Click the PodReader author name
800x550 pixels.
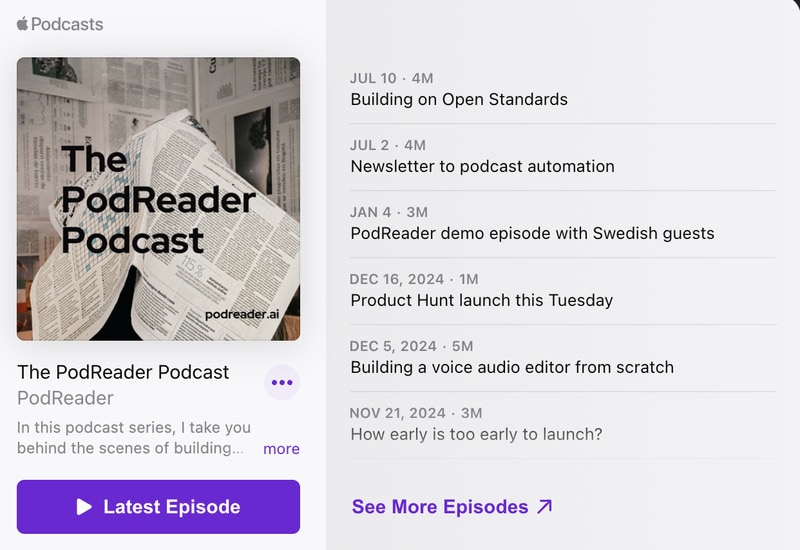coord(65,398)
